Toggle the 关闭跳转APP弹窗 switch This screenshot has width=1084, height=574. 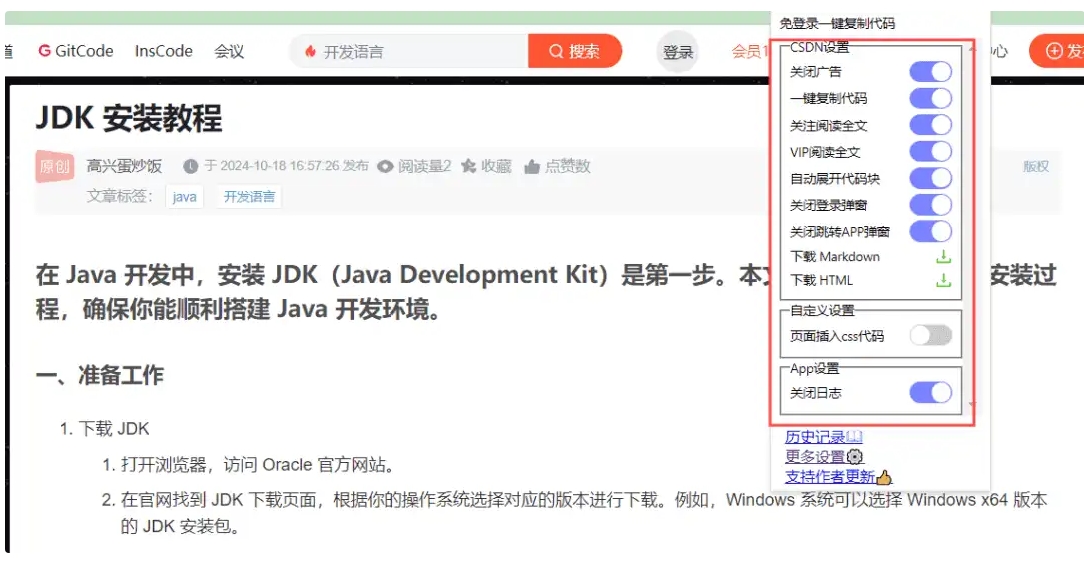(931, 231)
